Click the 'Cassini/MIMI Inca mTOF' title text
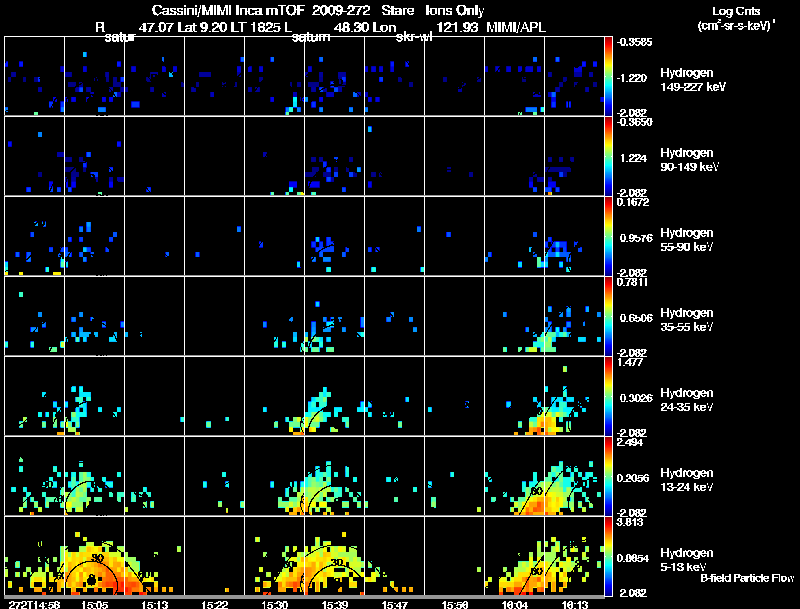 228,10
